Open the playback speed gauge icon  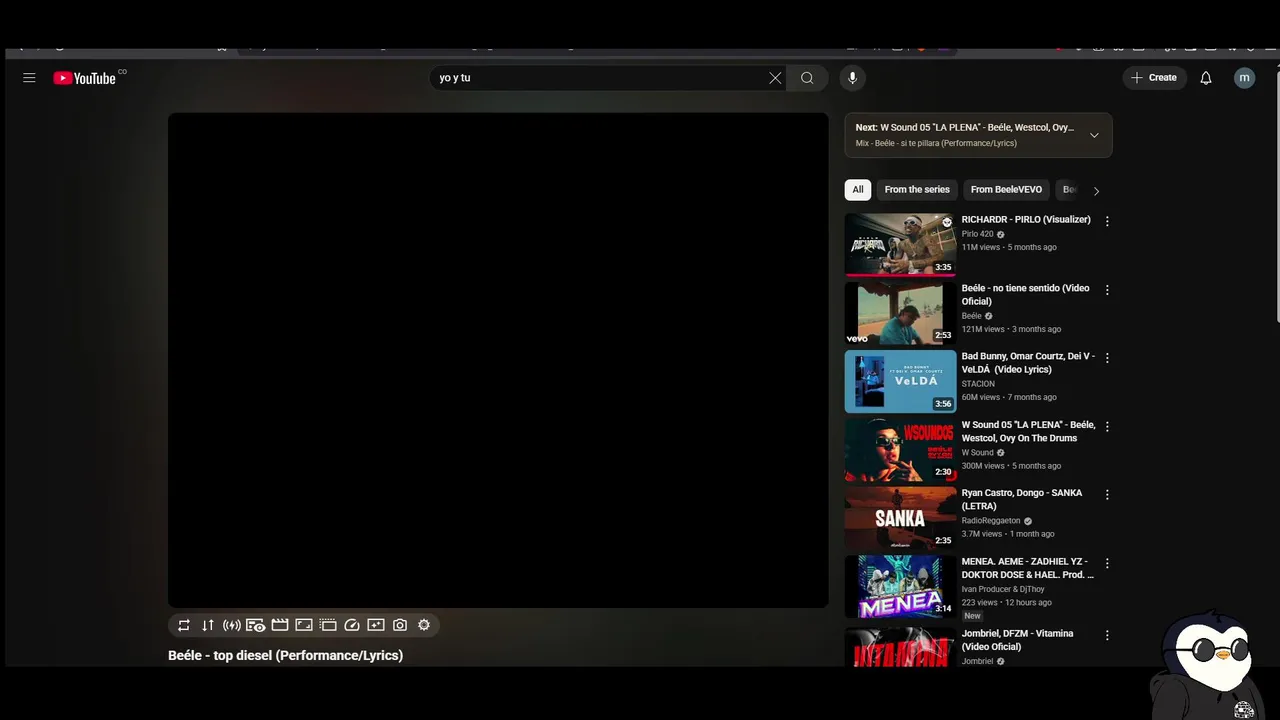(x=352, y=625)
